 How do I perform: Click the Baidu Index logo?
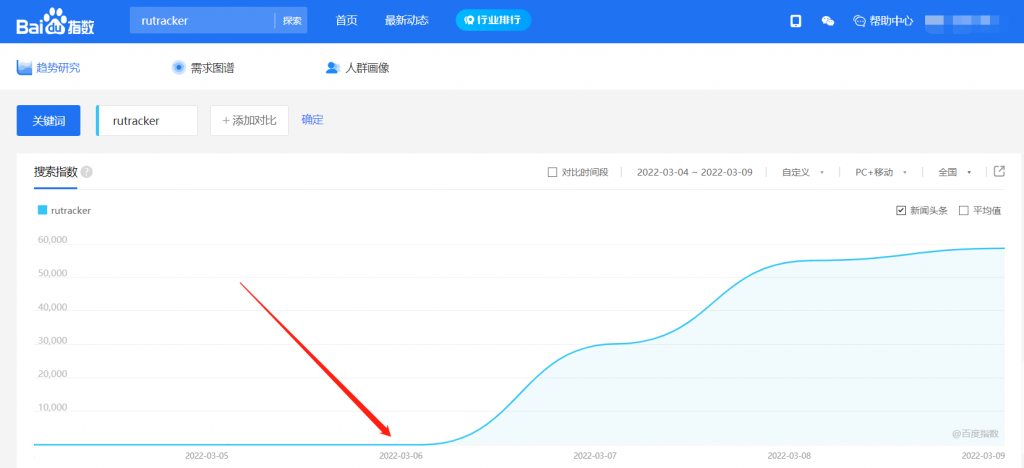point(55,21)
